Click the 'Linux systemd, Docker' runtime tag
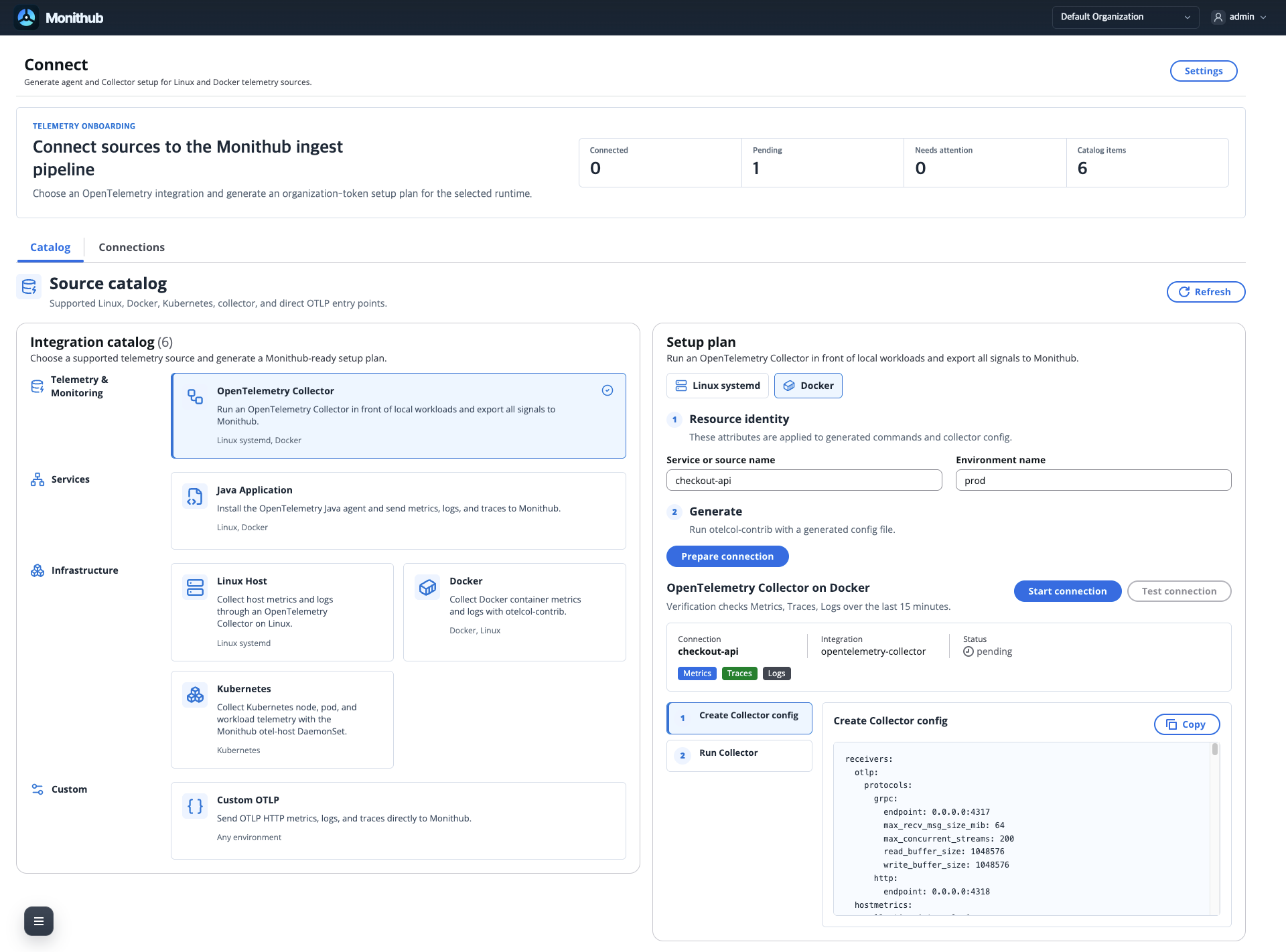This screenshot has width=1286, height=952. tap(259, 441)
